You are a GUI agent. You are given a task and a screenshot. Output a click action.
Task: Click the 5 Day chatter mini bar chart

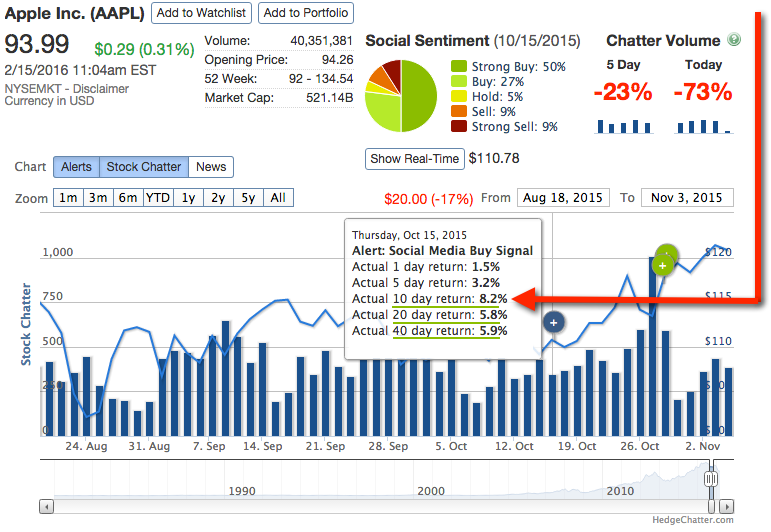pos(623,126)
